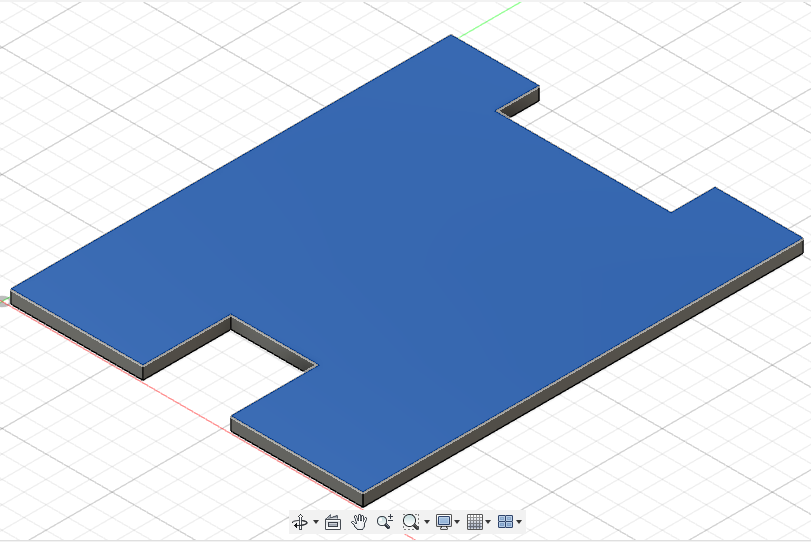Open the Viewports layout icon
The image size is (811, 542).
point(505,522)
